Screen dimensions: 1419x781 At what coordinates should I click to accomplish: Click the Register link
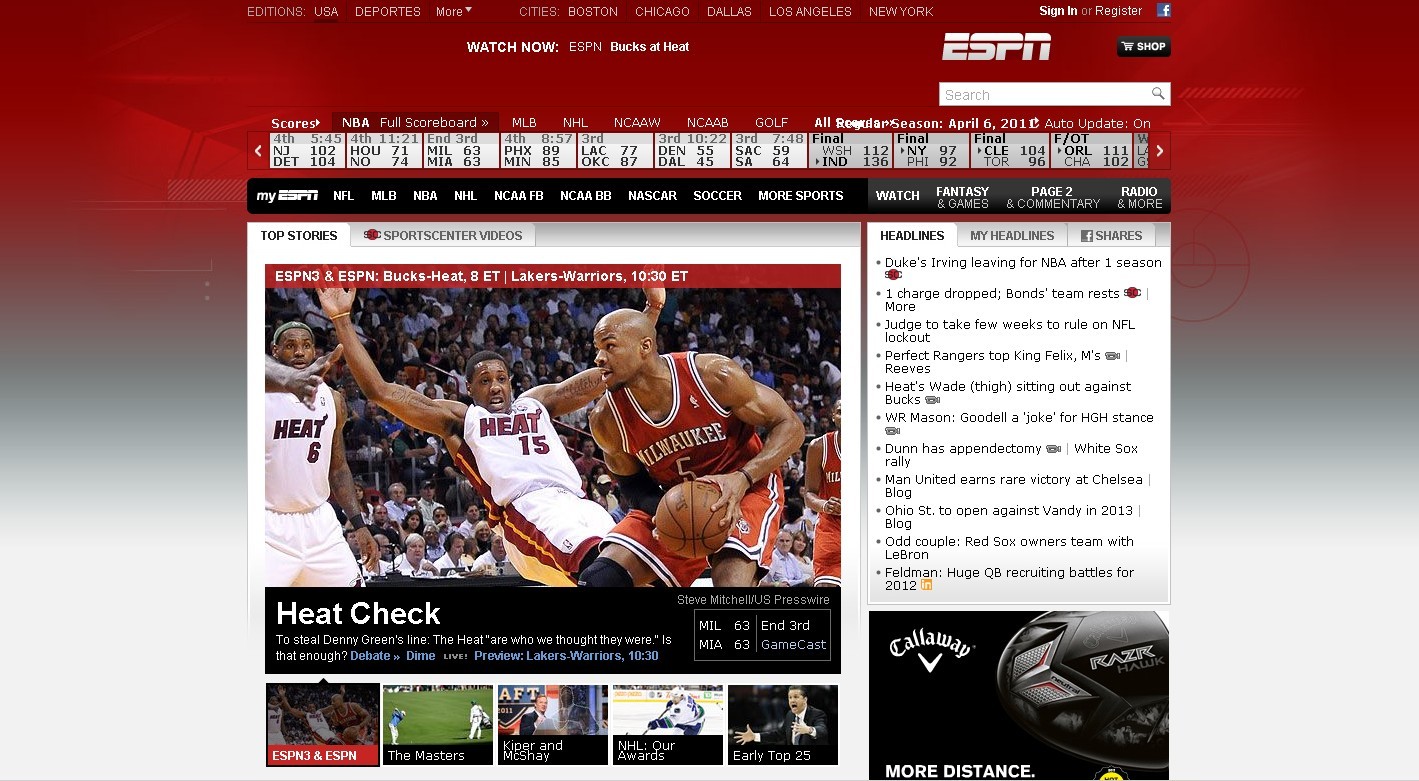coord(1119,11)
